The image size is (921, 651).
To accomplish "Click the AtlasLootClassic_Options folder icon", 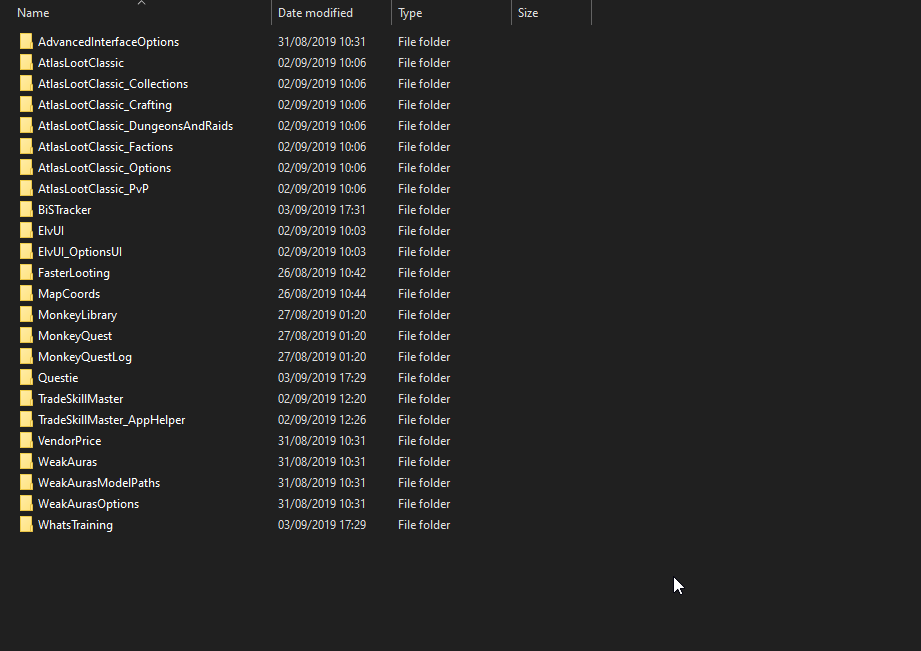I will point(26,167).
